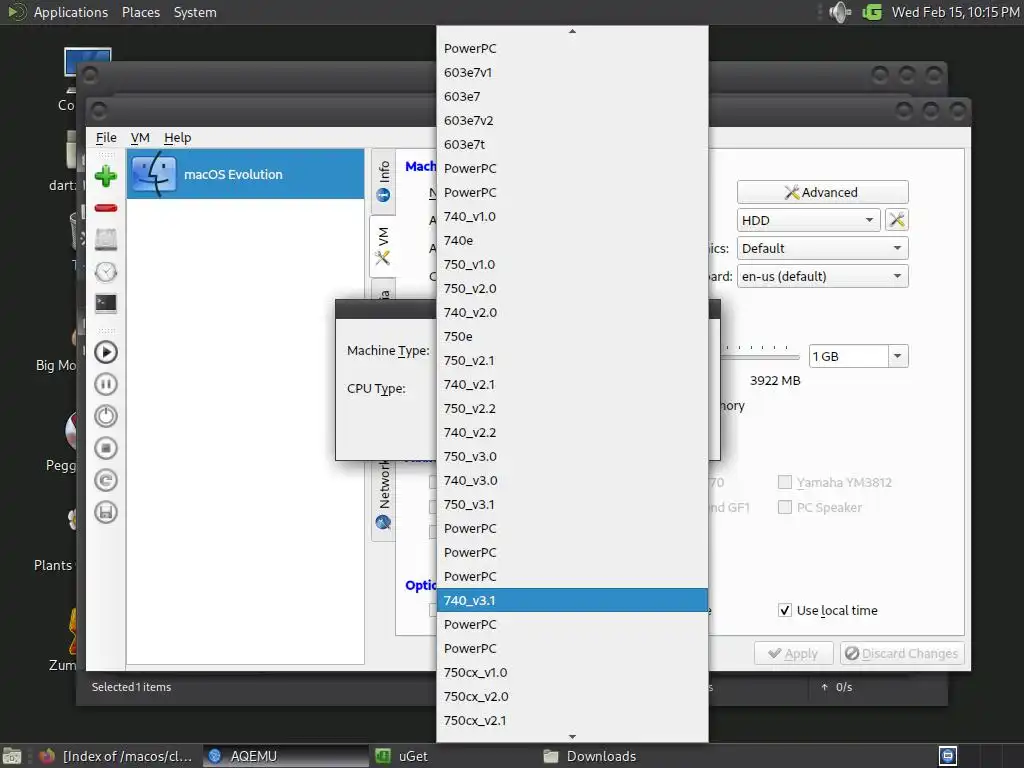Image resolution: width=1024 pixels, height=768 pixels.
Task: Click the clock icon in AQEMU's left toolbar
Action: (x=106, y=272)
